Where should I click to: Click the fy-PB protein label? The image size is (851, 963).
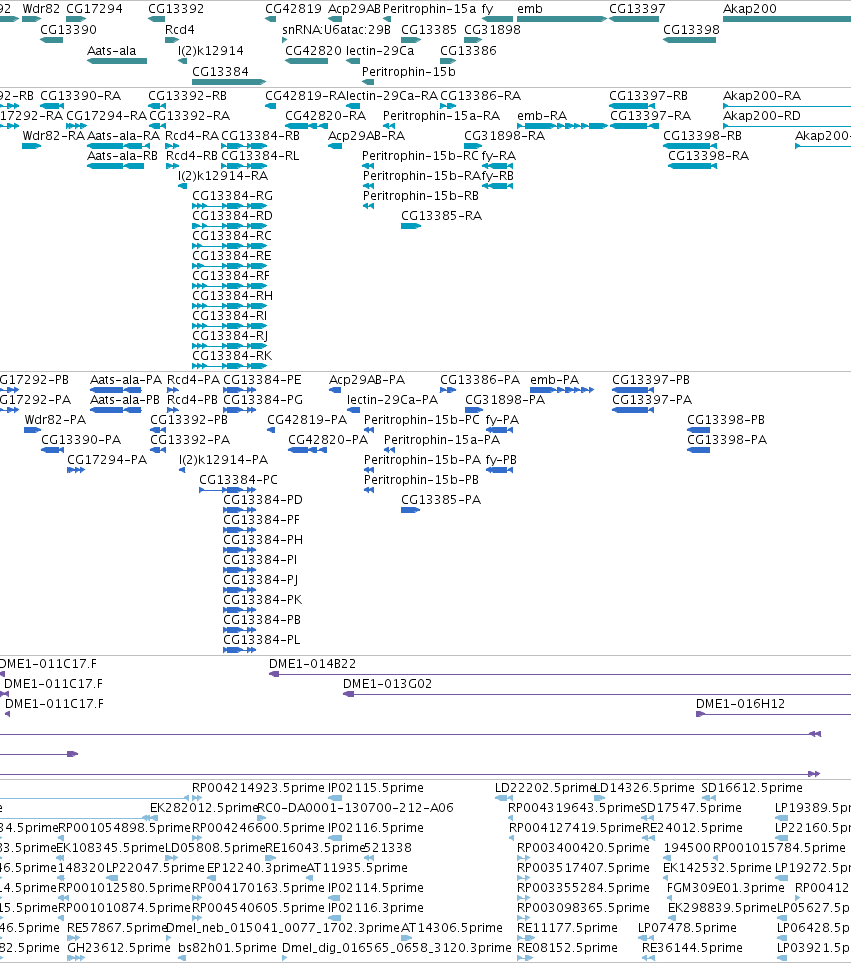pyautogui.click(x=501, y=460)
